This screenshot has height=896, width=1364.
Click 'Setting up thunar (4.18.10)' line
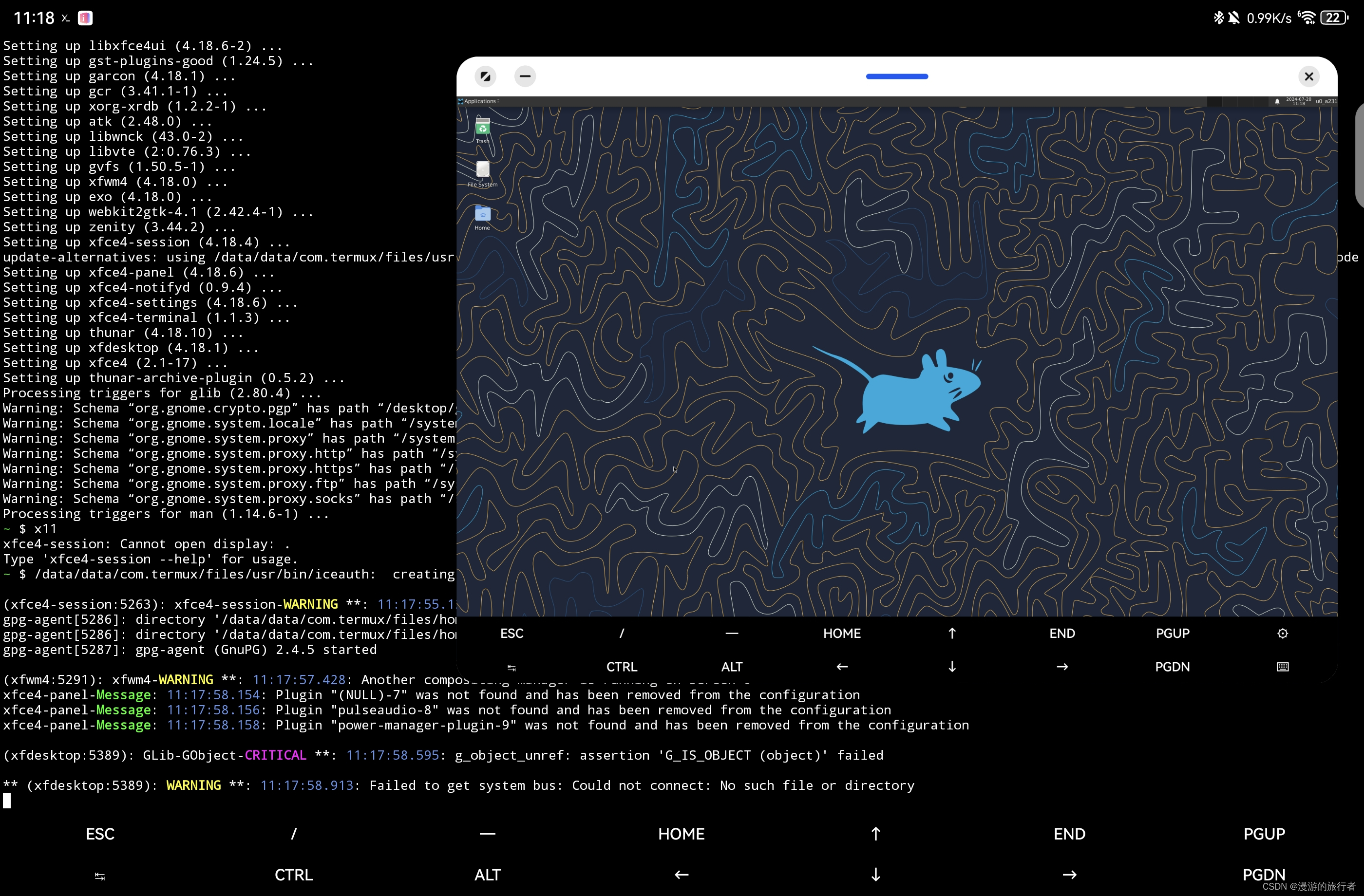(123, 333)
